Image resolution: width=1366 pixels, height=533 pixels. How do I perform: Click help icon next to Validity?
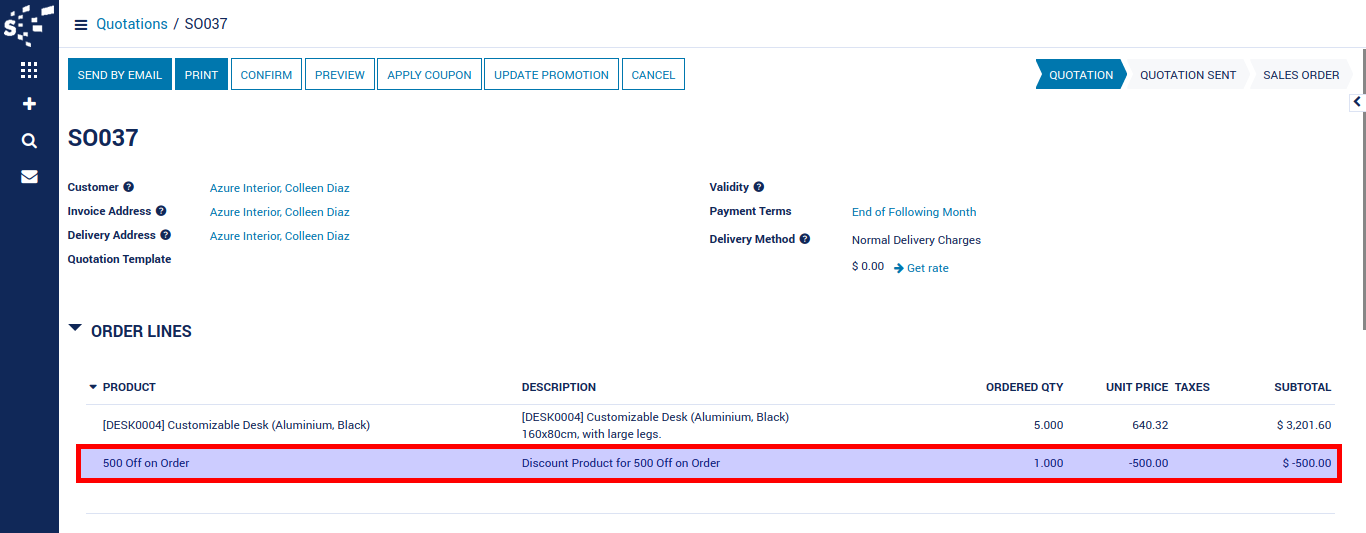(759, 187)
